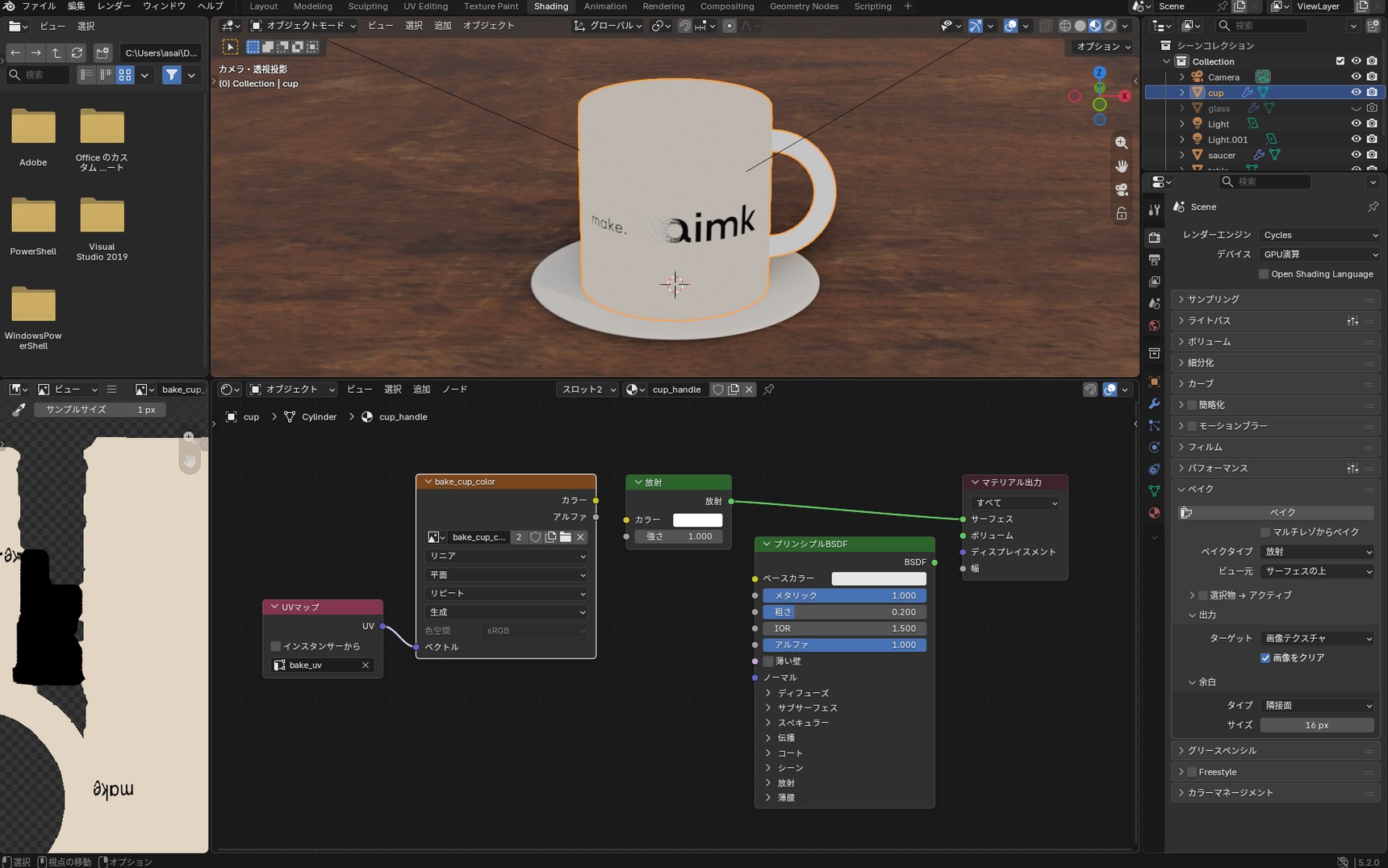The image size is (1388, 868).
Task: Select rendered viewport shading mode
Action: pos(1110,26)
